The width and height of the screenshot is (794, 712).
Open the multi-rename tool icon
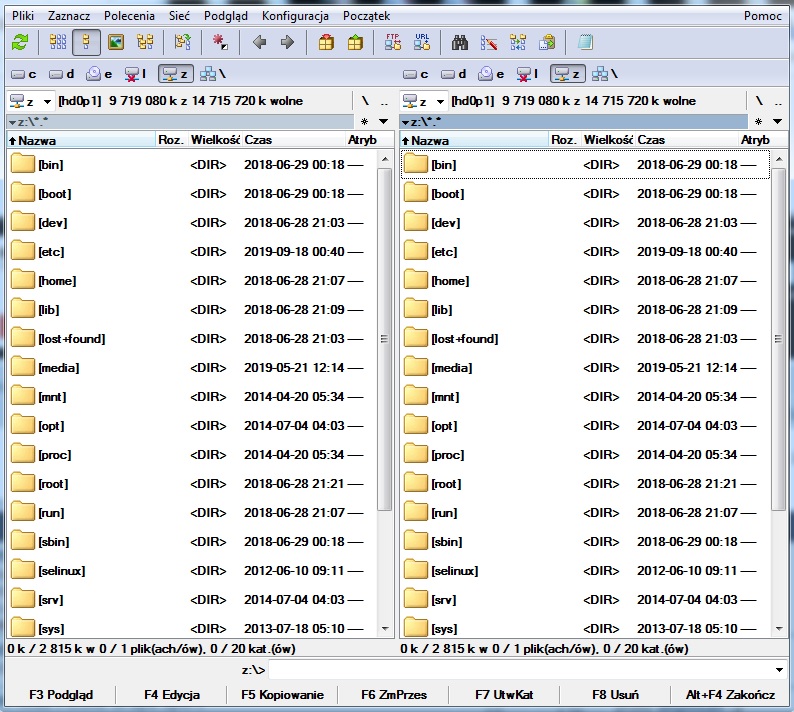pyautogui.click(x=489, y=42)
